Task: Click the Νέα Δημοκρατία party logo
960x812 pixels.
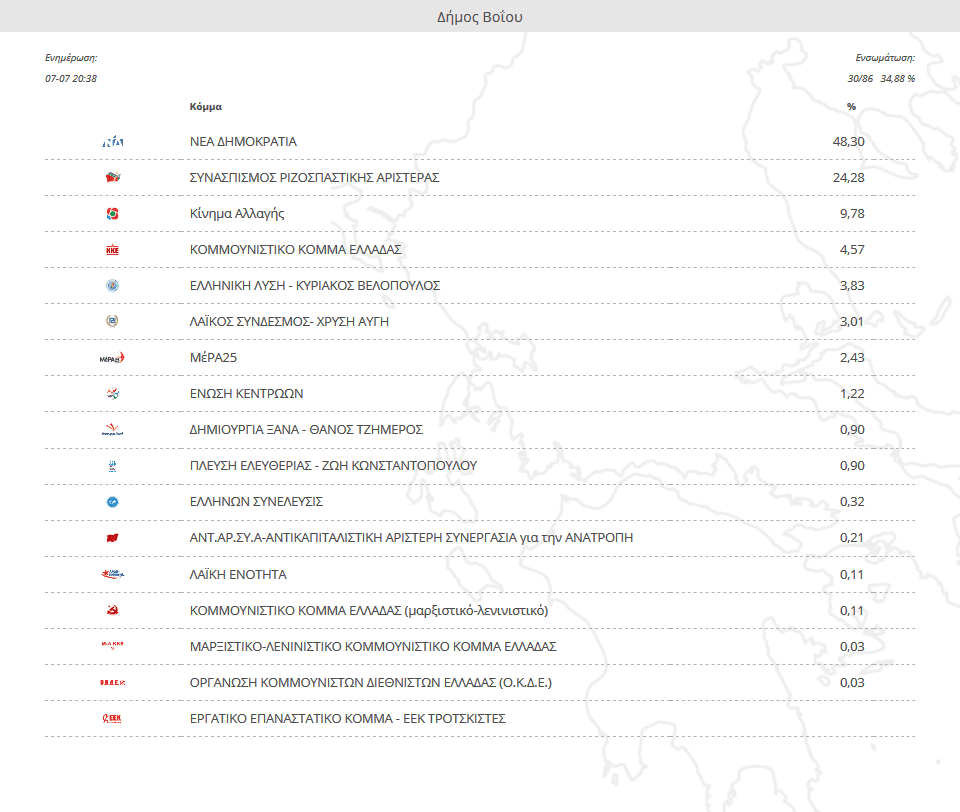Action: [x=113, y=142]
